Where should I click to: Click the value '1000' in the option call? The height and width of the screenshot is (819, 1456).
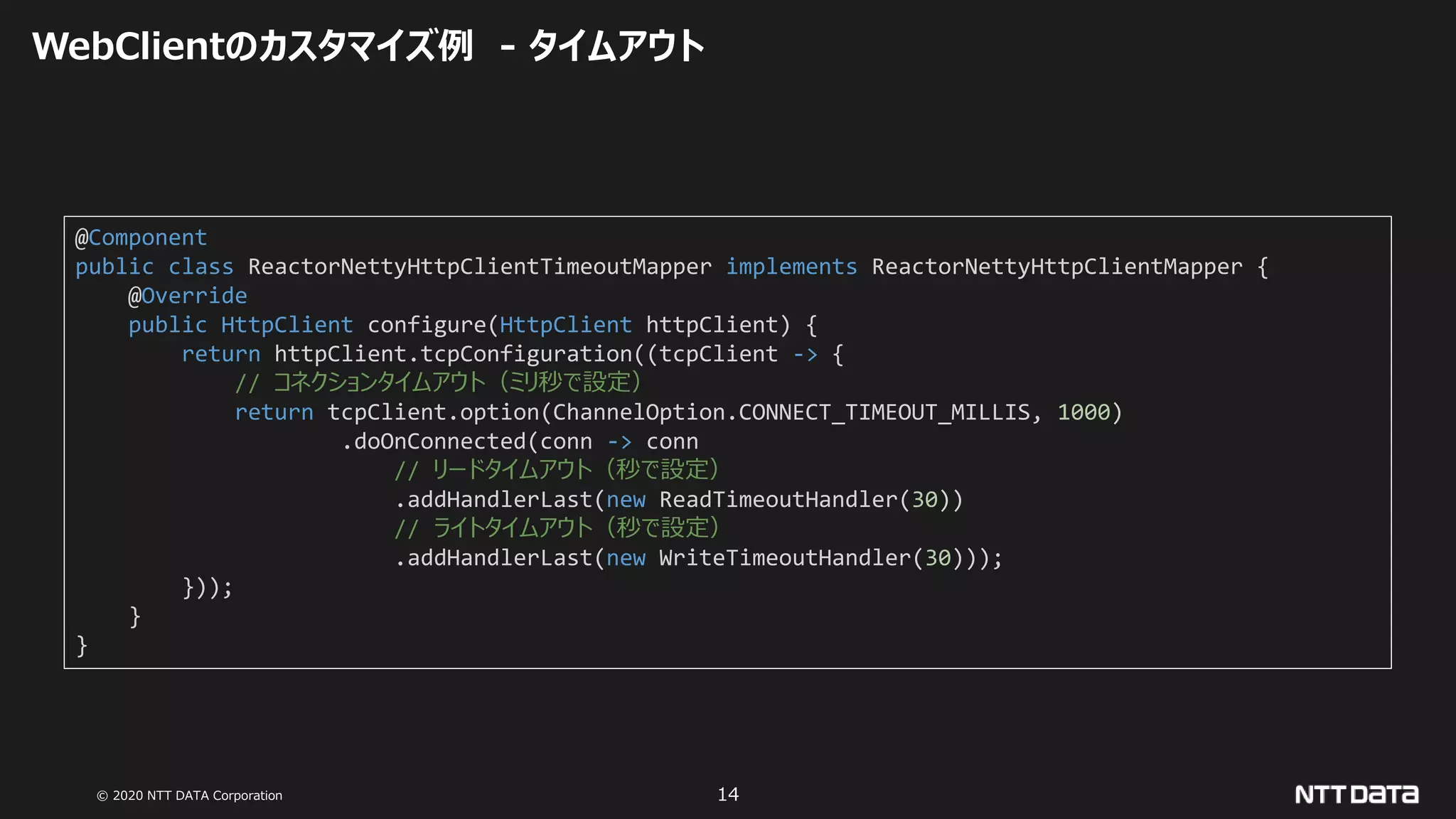(1083, 412)
